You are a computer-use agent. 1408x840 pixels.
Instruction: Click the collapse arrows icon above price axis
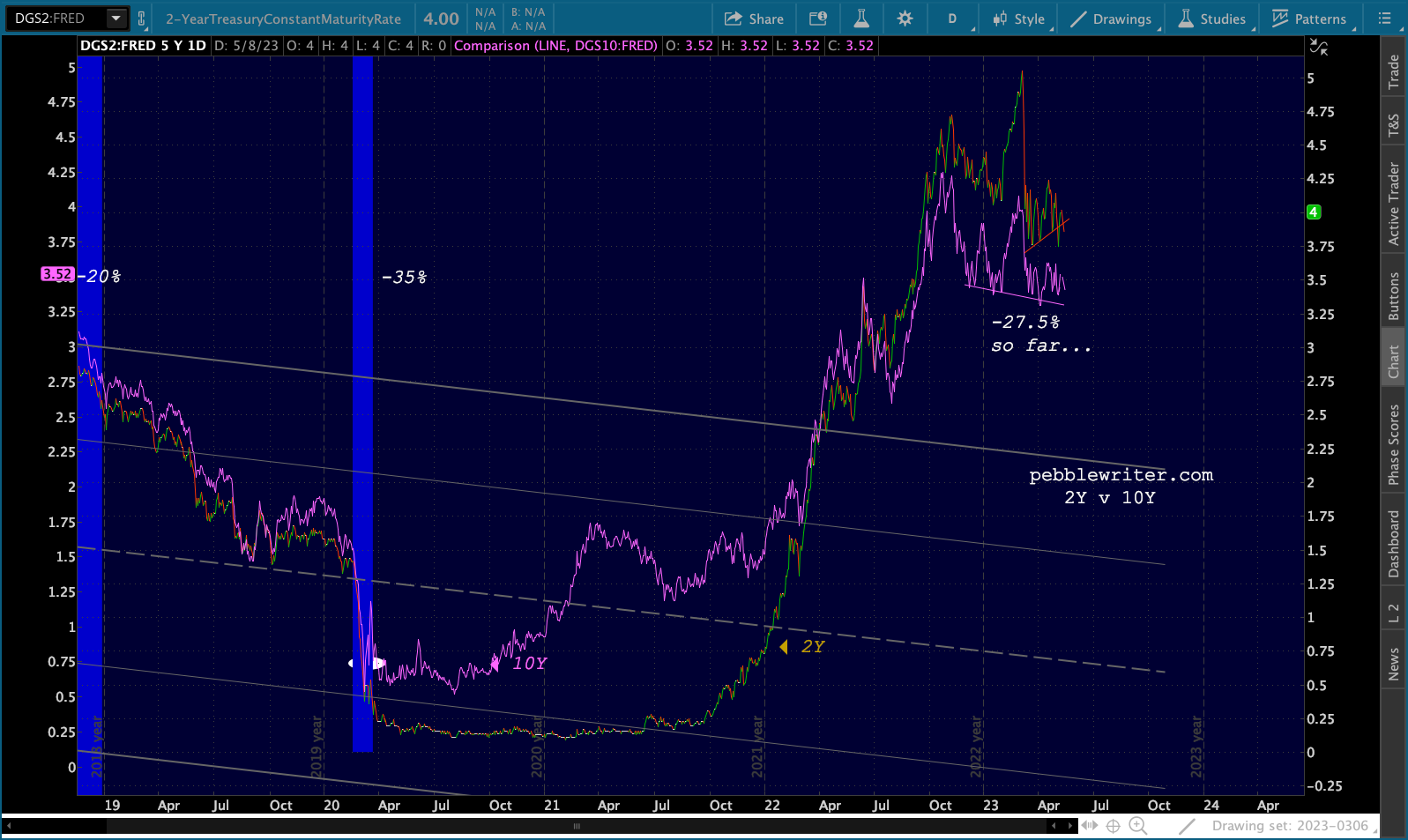click(x=1318, y=47)
